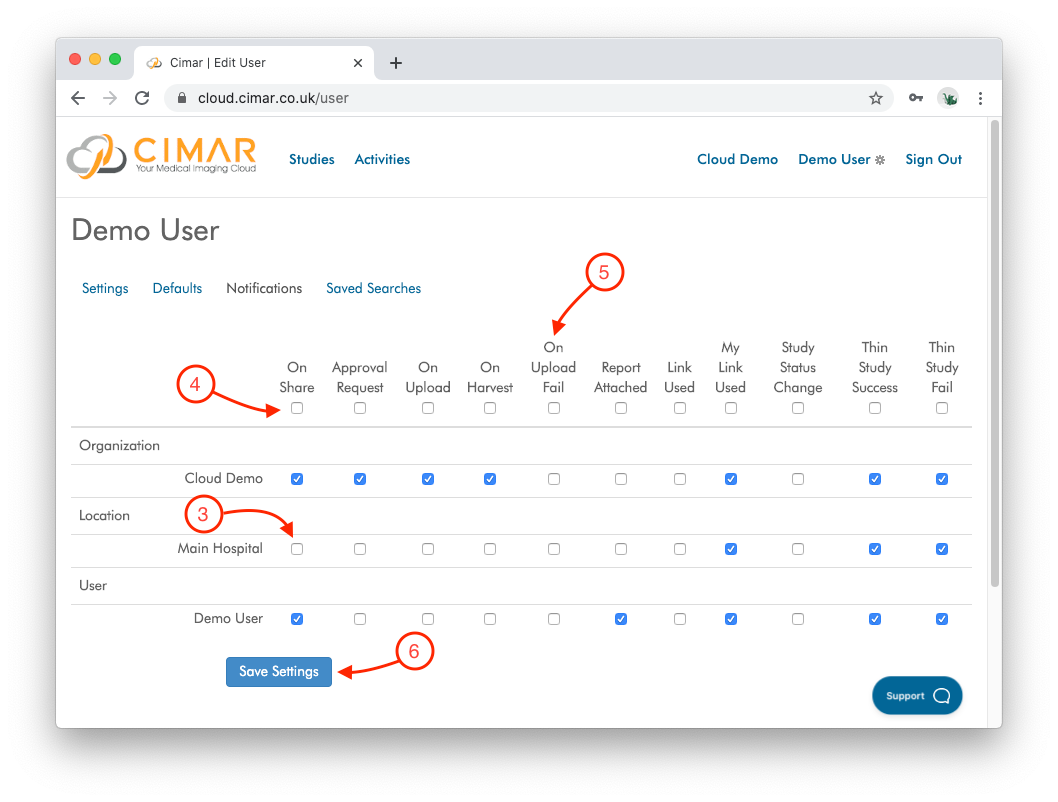The height and width of the screenshot is (802, 1058).
Task: Go back with the browser back arrow
Action: coord(78,98)
